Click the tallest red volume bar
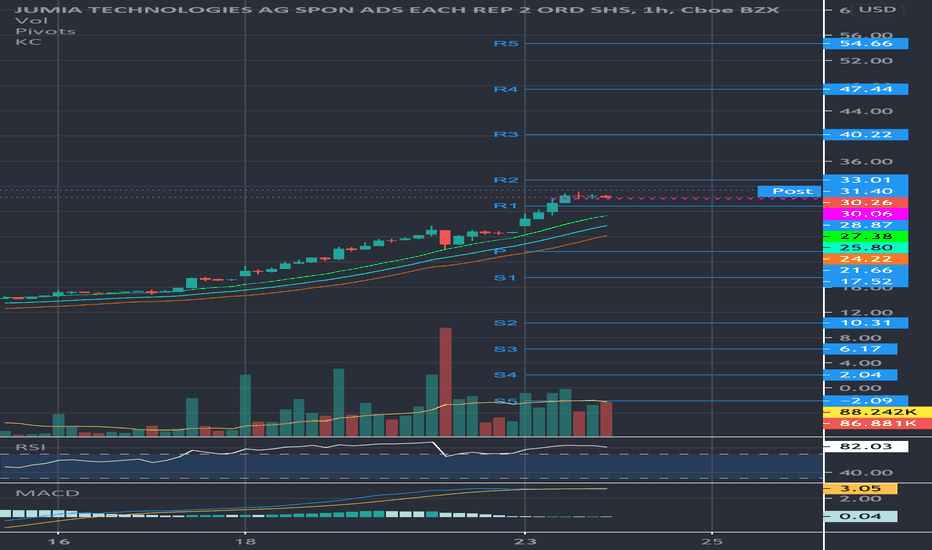The image size is (932, 550). (x=445, y=382)
